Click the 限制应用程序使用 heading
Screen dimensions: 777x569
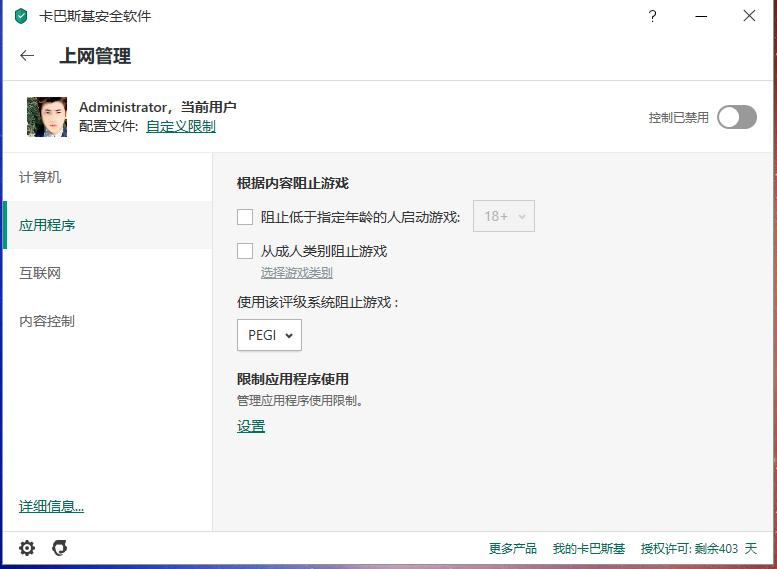click(x=293, y=379)
